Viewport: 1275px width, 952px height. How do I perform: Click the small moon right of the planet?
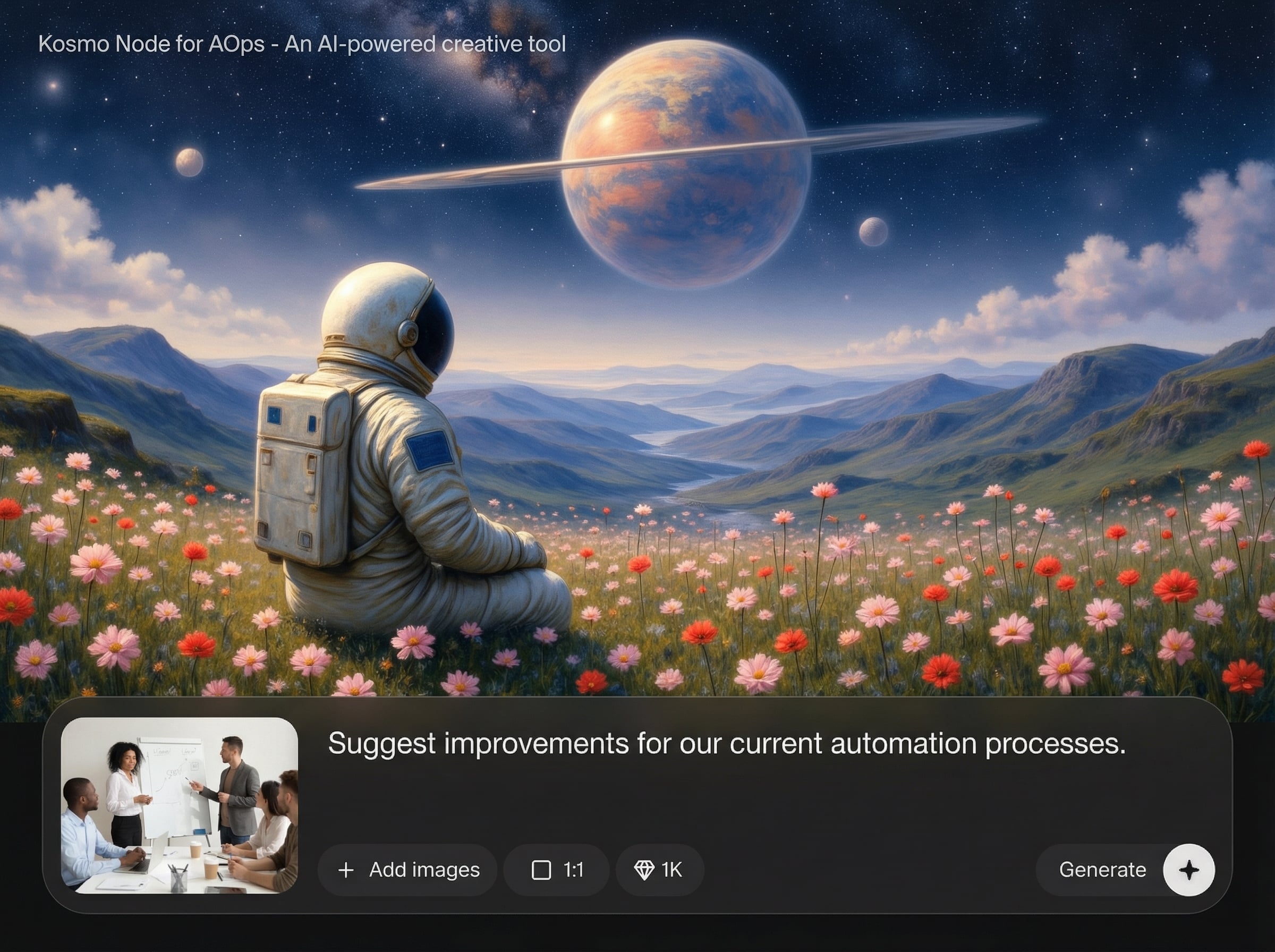(873, 232)
